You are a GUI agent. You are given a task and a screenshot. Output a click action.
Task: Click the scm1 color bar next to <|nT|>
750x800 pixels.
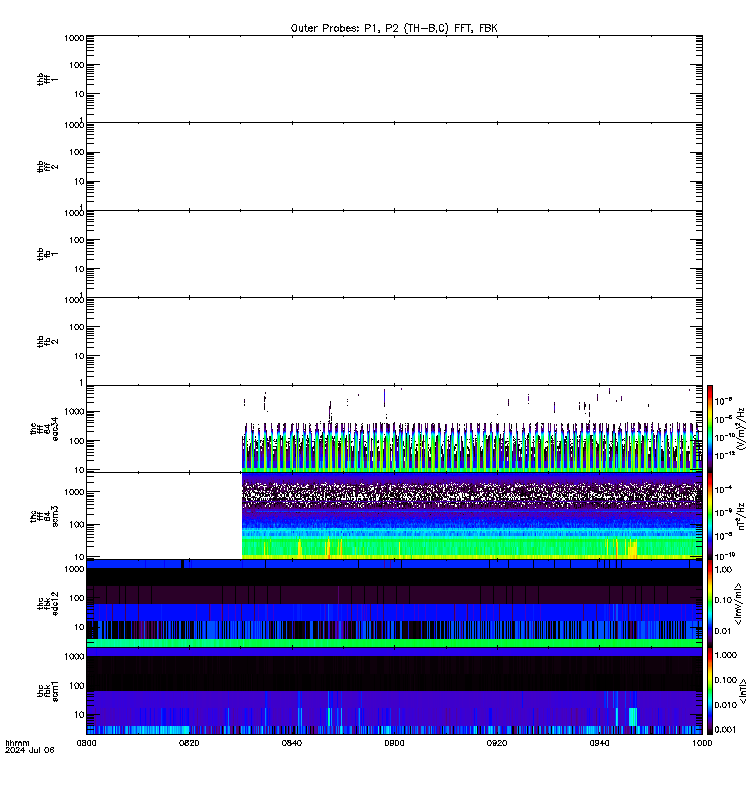(709, 691)
